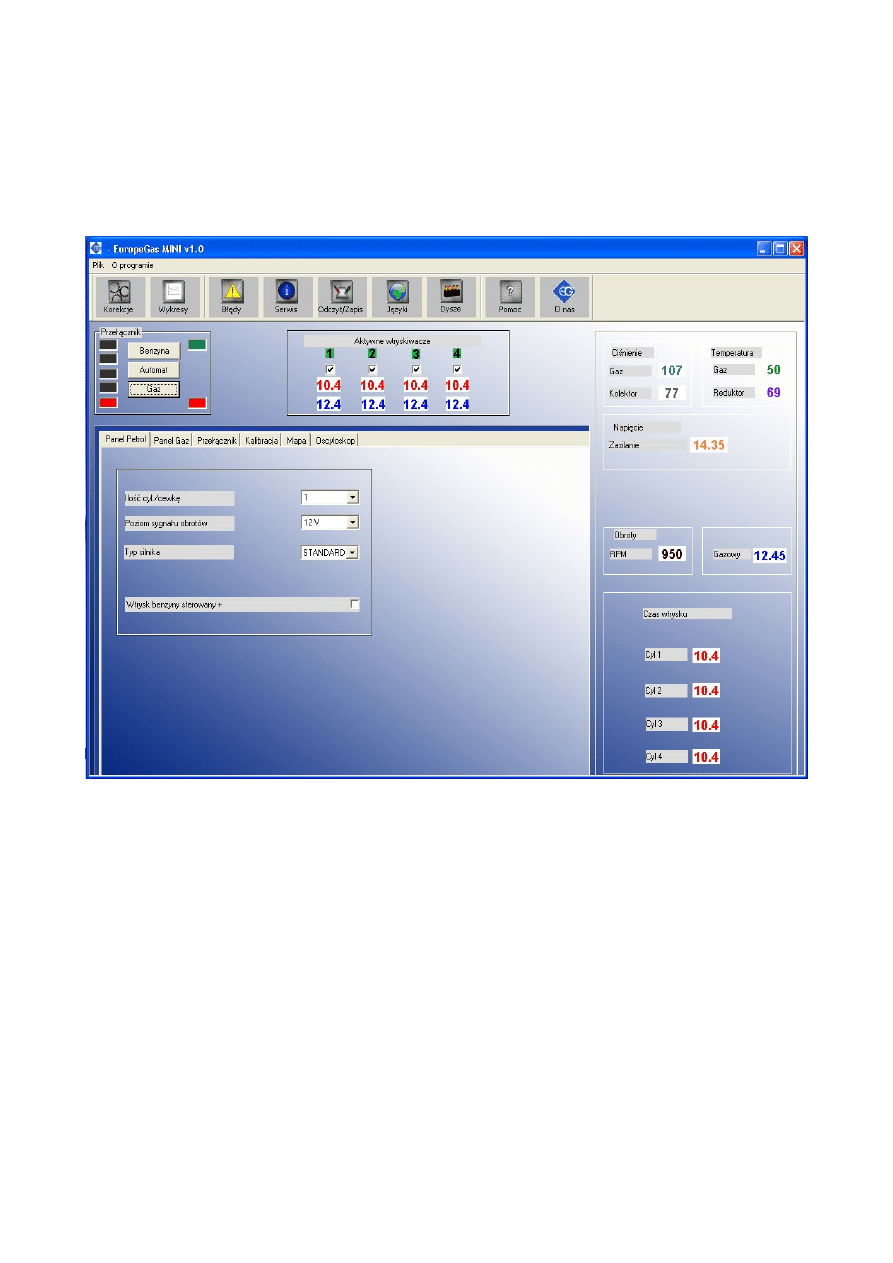Screen dimensions: 893x1263
Task: Open the Poziom sygnału obrotów dropdown
Action: (x=352, y=522)
